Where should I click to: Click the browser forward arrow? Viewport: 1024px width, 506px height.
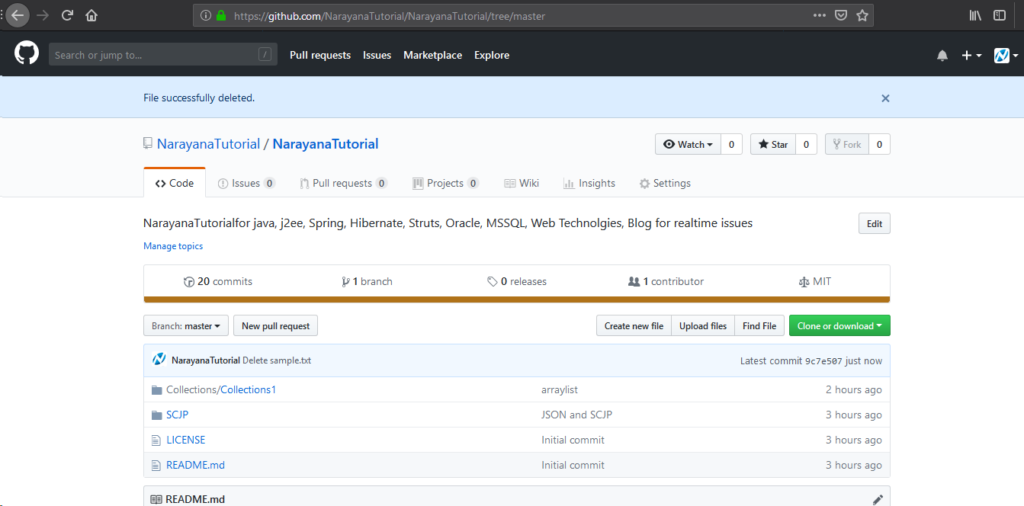tap(43, 16)
